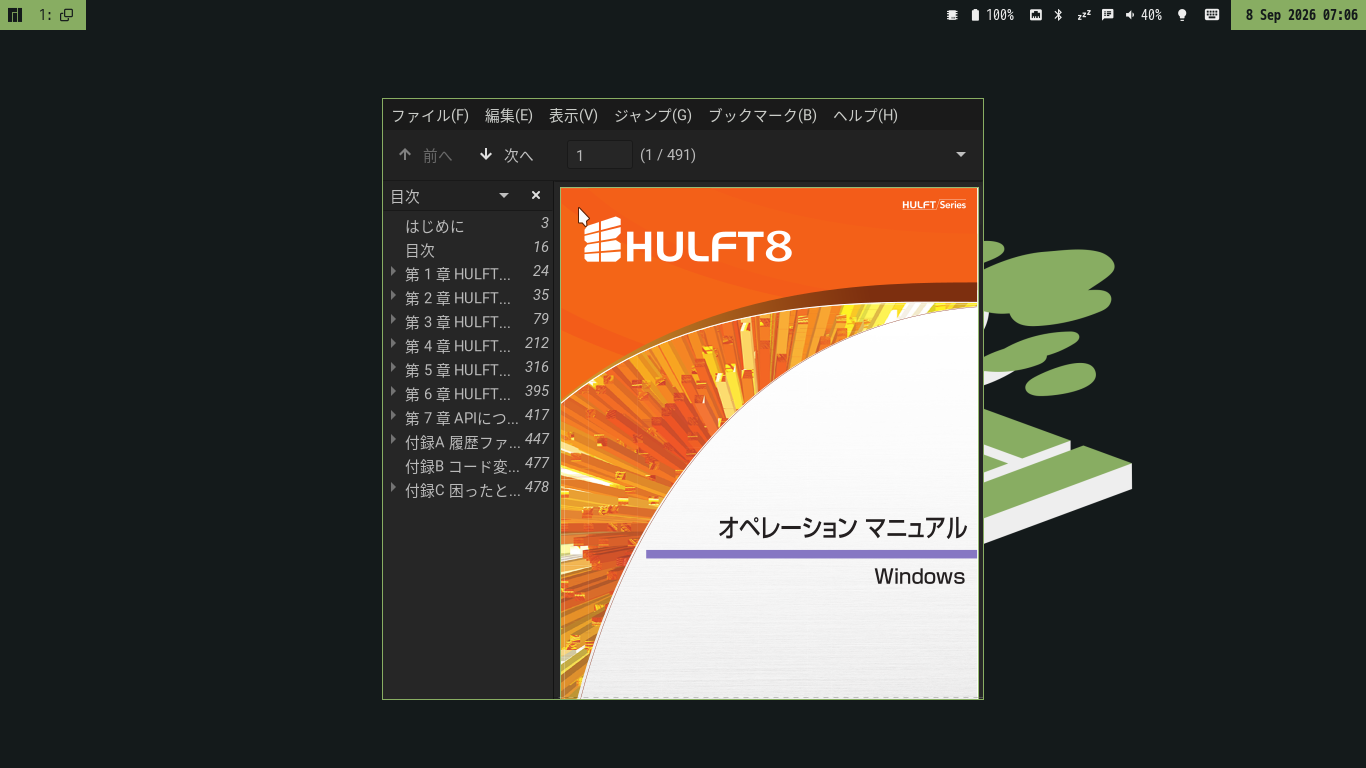Click the 8 Sep 2026 clock
The width and height of the screenshot is (1366, 768).
pos(1301,15)
